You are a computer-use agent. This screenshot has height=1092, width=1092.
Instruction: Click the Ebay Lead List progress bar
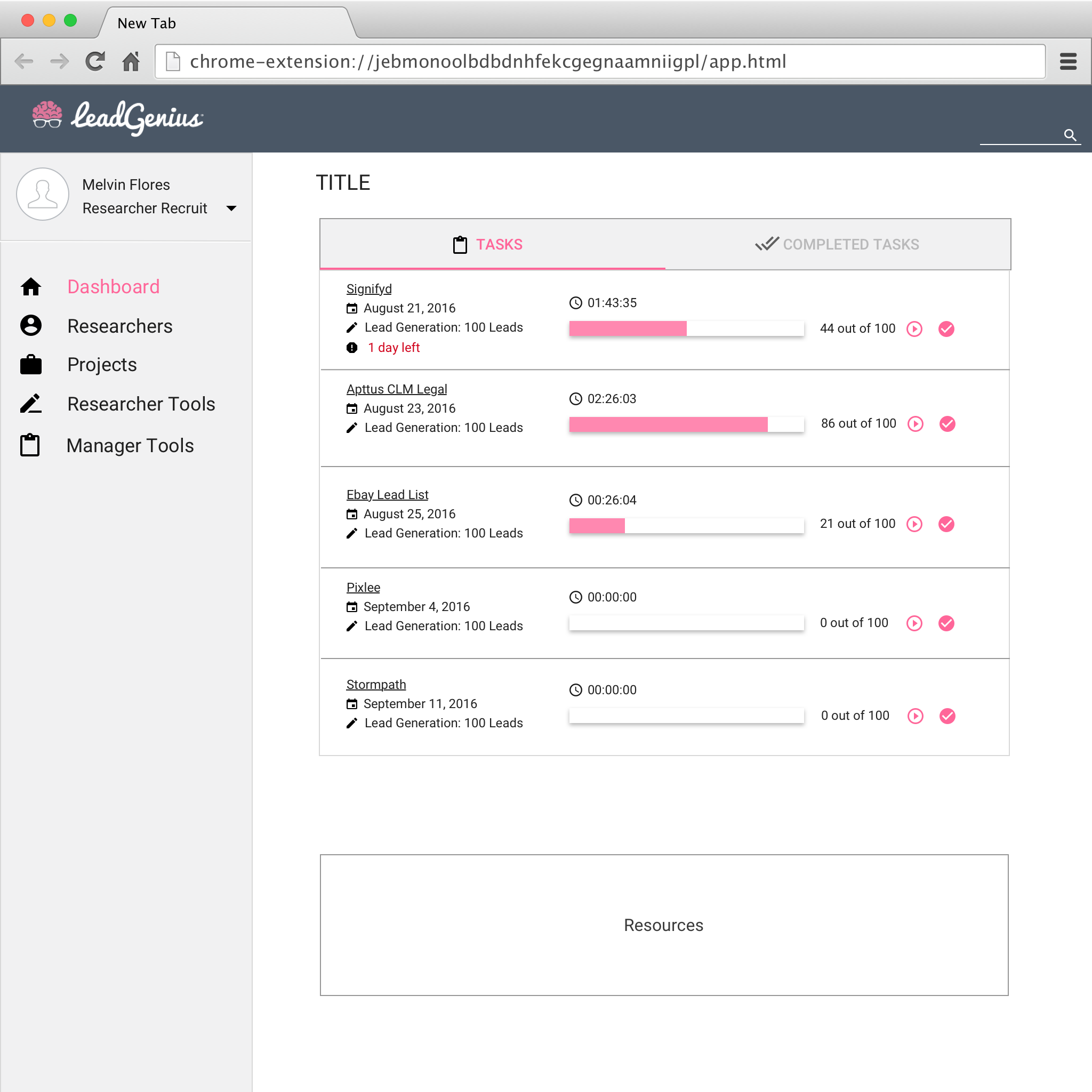[x=686, y=525]
